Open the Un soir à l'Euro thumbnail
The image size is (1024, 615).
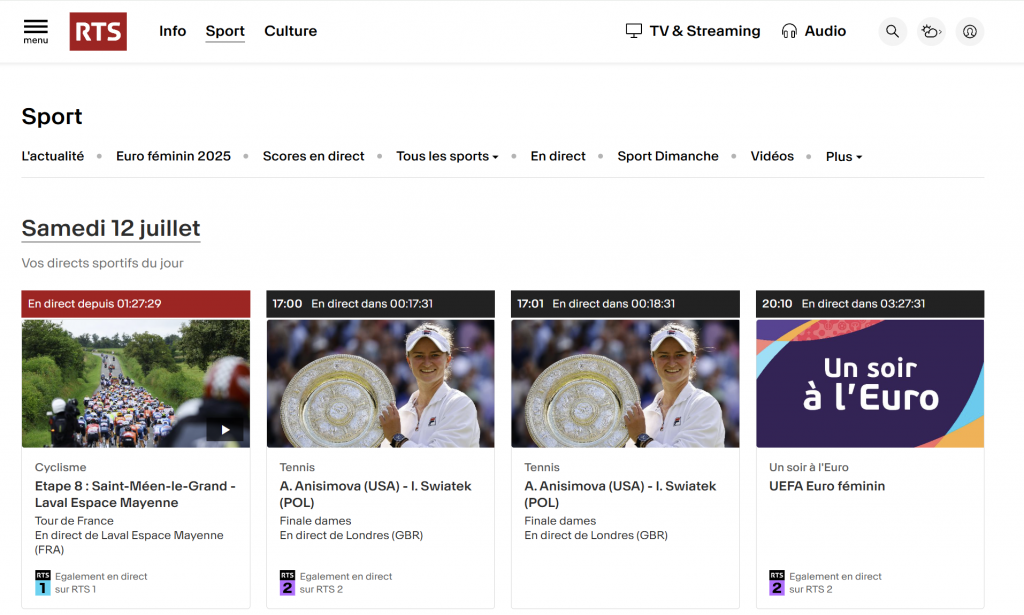tap(870, 383)
